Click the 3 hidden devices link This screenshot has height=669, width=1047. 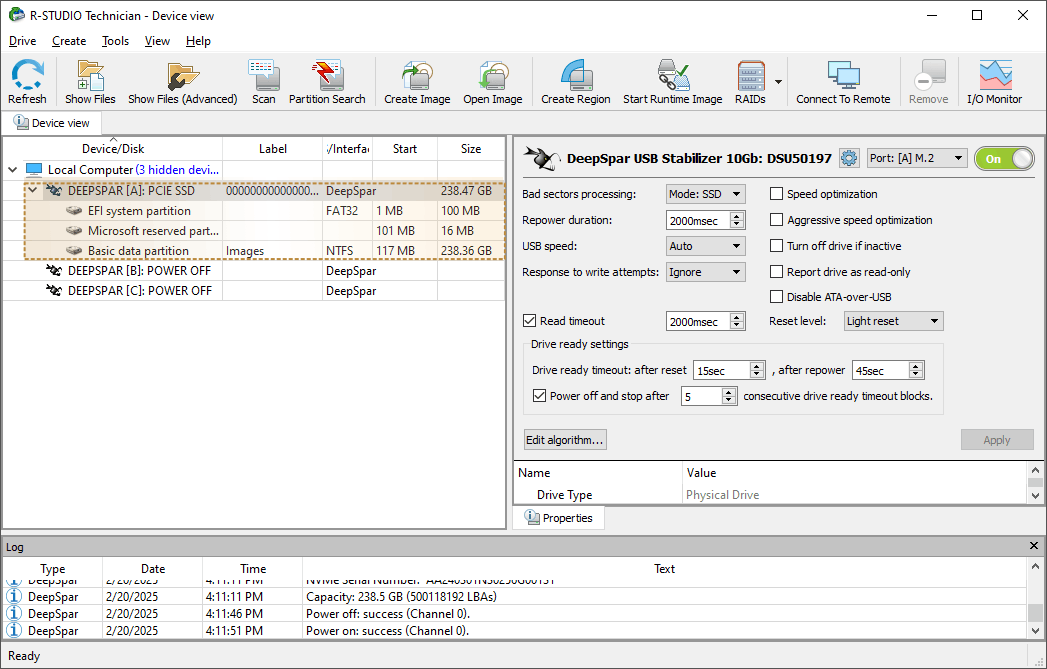(x=177, y=170)
